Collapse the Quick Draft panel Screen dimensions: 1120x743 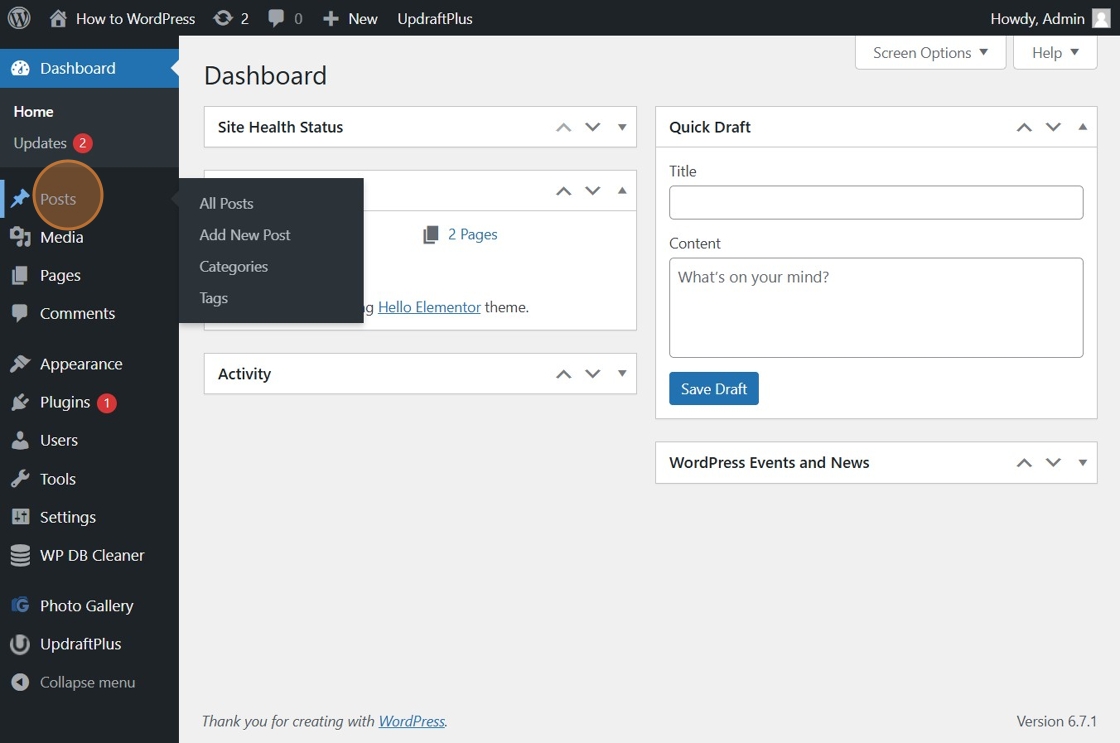point(1083,127)
